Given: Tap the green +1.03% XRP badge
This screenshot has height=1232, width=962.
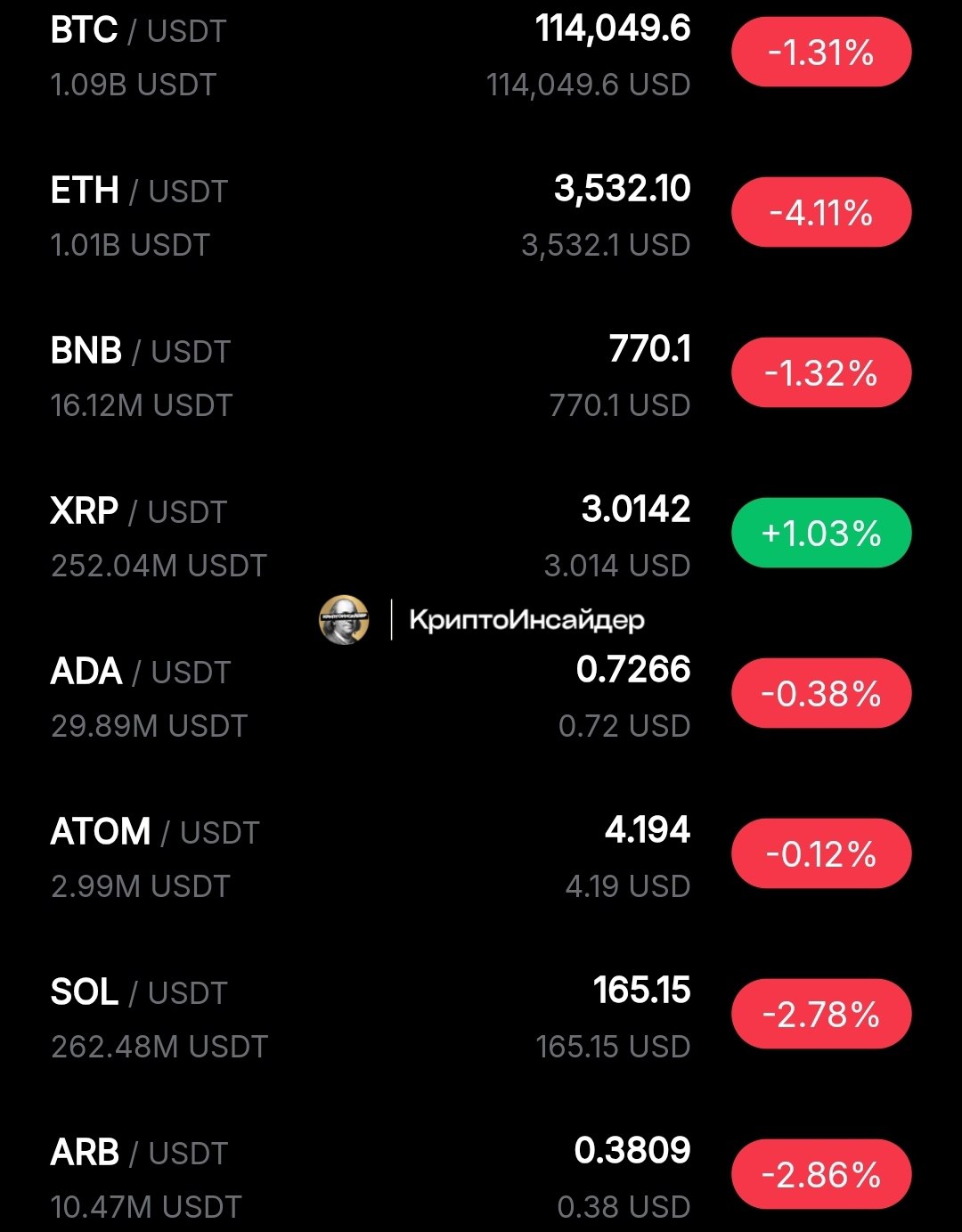Looking at the screenshot, I should tap(821, 534).
